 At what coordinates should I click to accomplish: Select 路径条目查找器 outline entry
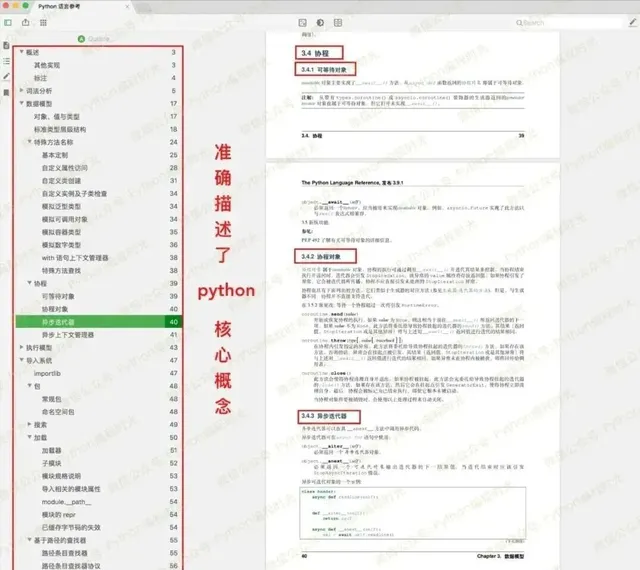(65, 553)
